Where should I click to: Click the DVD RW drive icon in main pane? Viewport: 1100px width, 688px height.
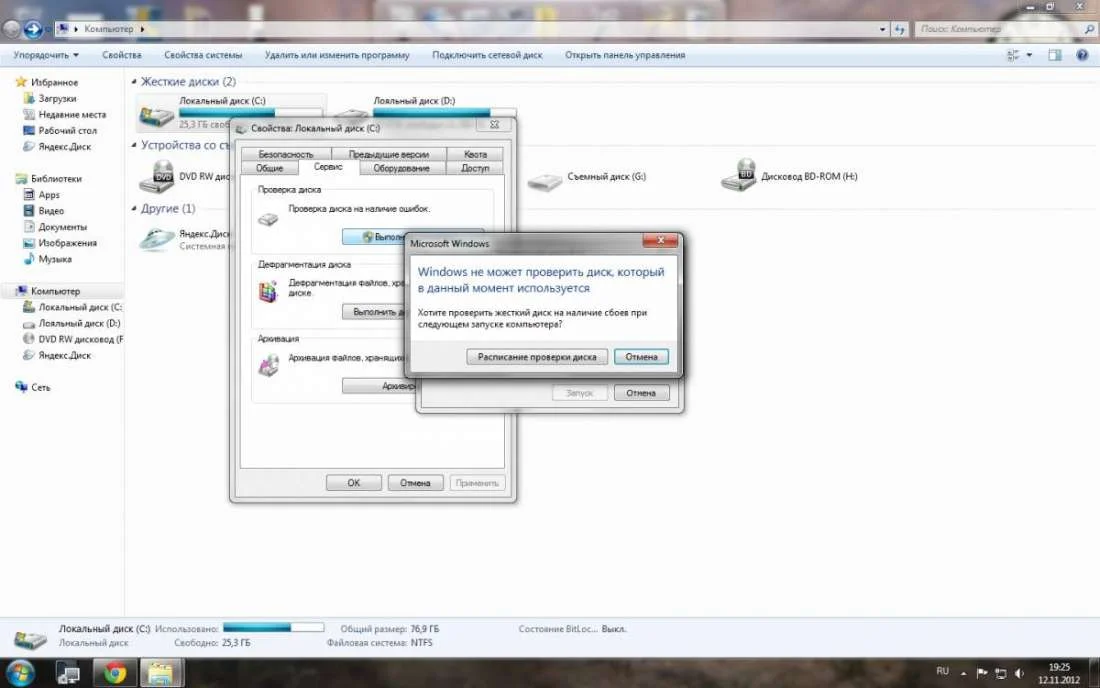[x=156, y=177]
